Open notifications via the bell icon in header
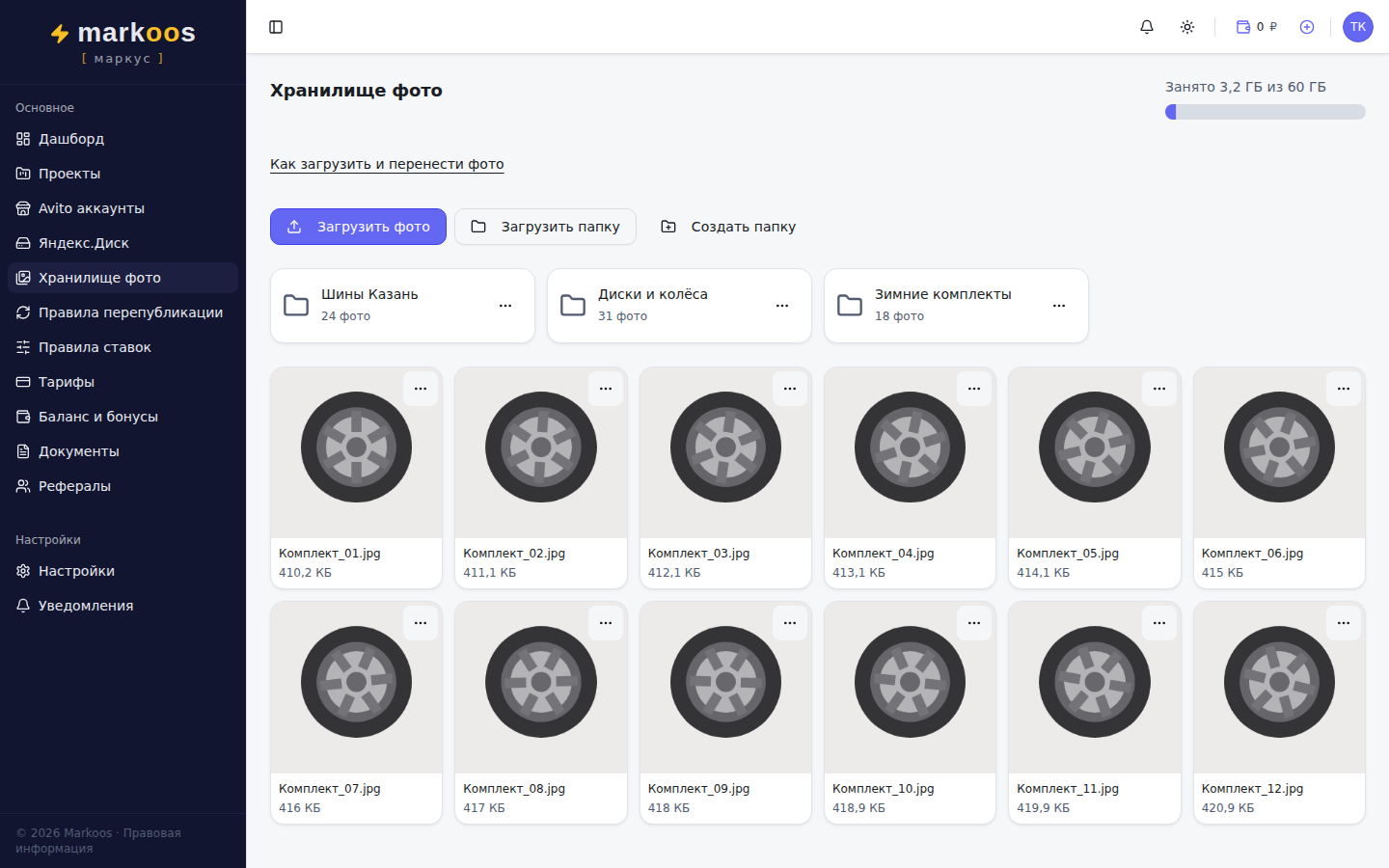This screenshot has width=1389, height=868. click(1147, 27)
